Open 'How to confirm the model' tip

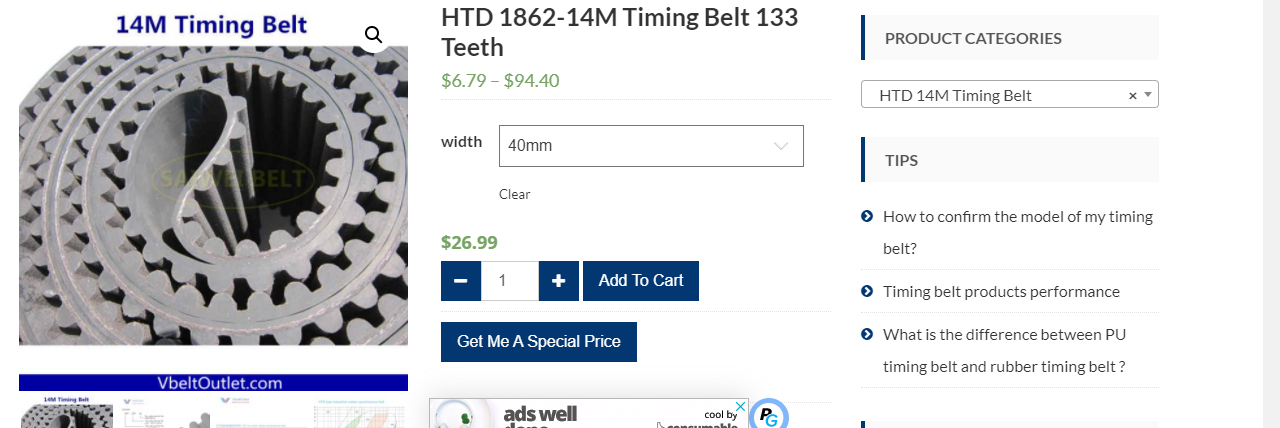[1017, 216]
